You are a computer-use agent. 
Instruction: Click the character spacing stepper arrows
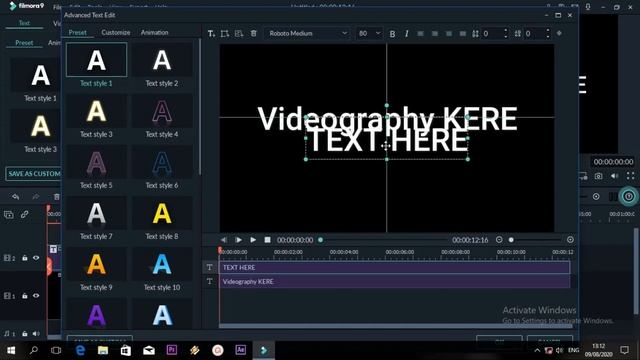(x=506, y=33)
